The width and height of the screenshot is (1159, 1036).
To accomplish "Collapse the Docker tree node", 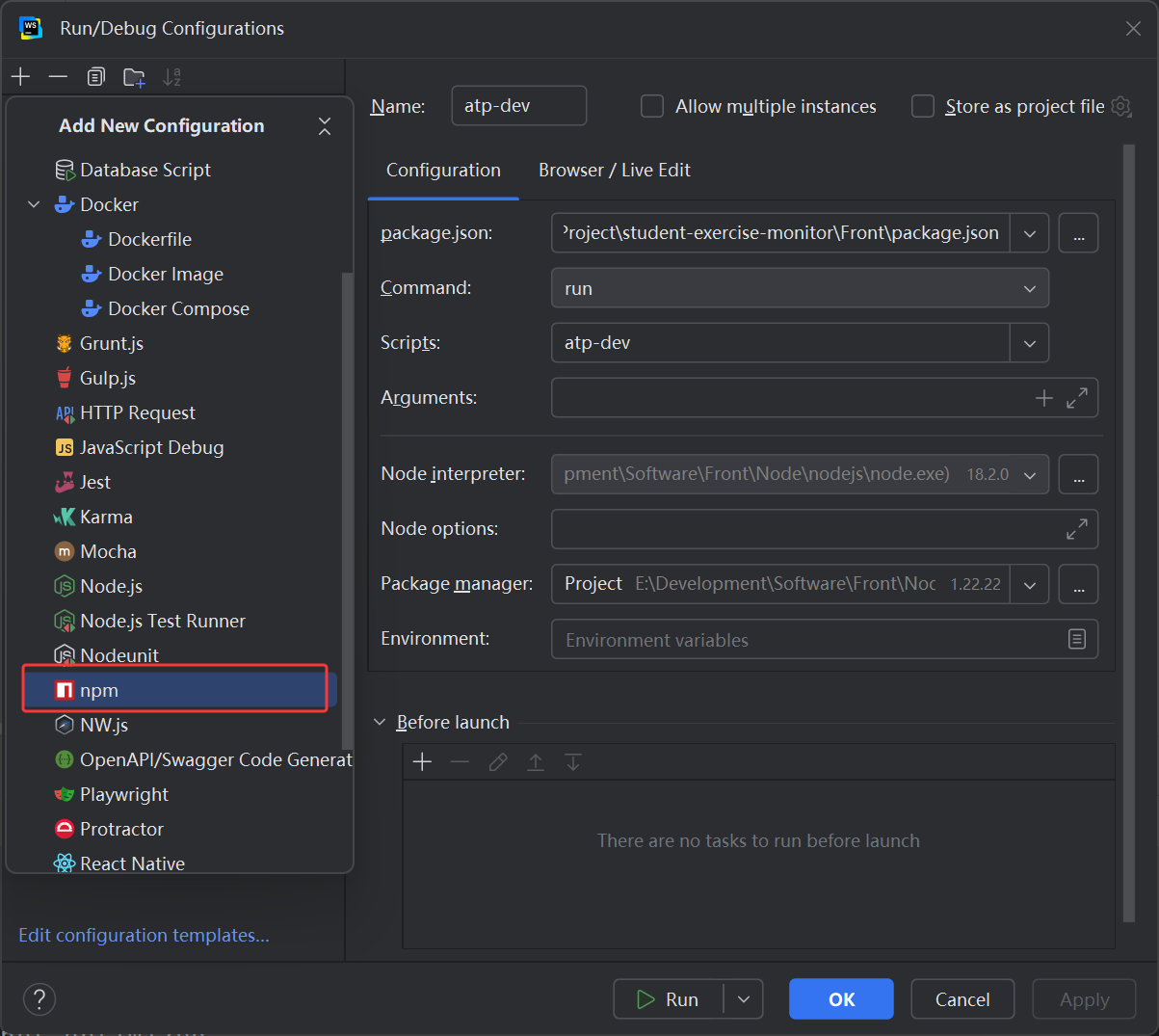I will point(34,204).
